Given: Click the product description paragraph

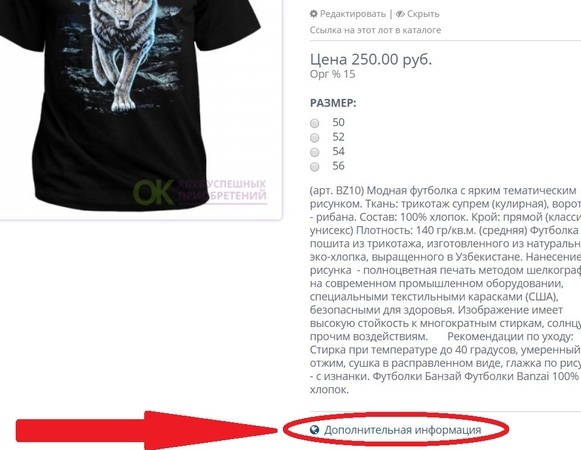Looking at the screenshot, I should click(x=445, y=290).
